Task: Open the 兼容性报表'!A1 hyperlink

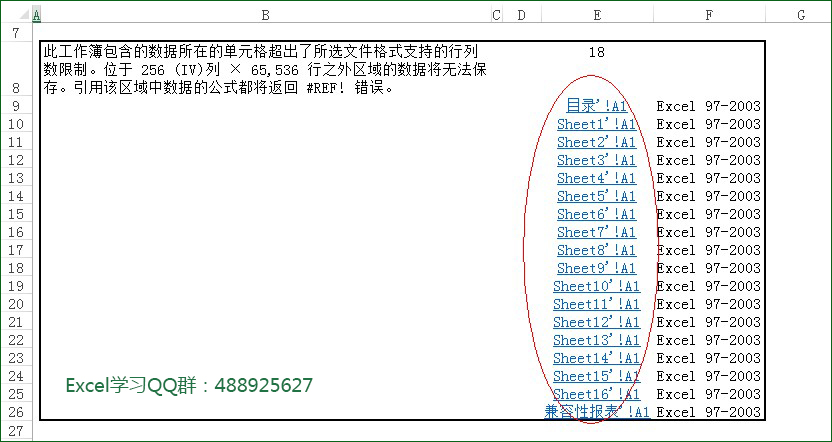Action: click(597, 412)
